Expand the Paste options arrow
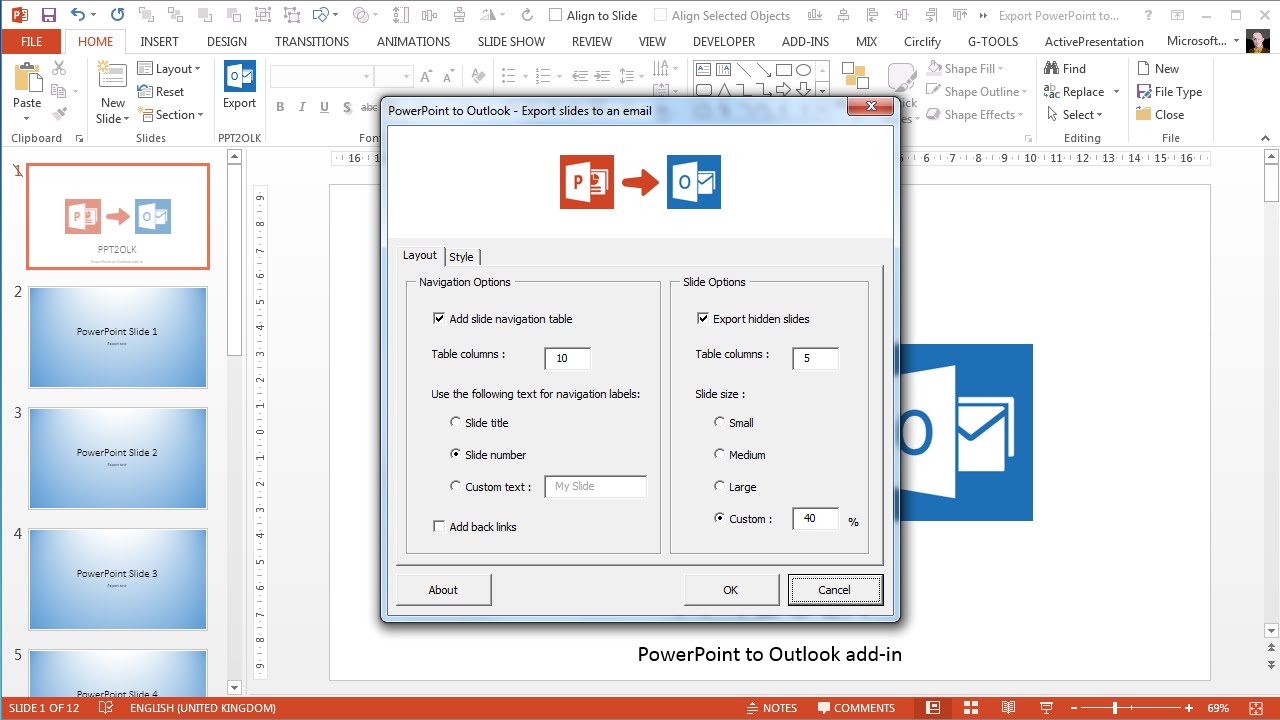 27,118
